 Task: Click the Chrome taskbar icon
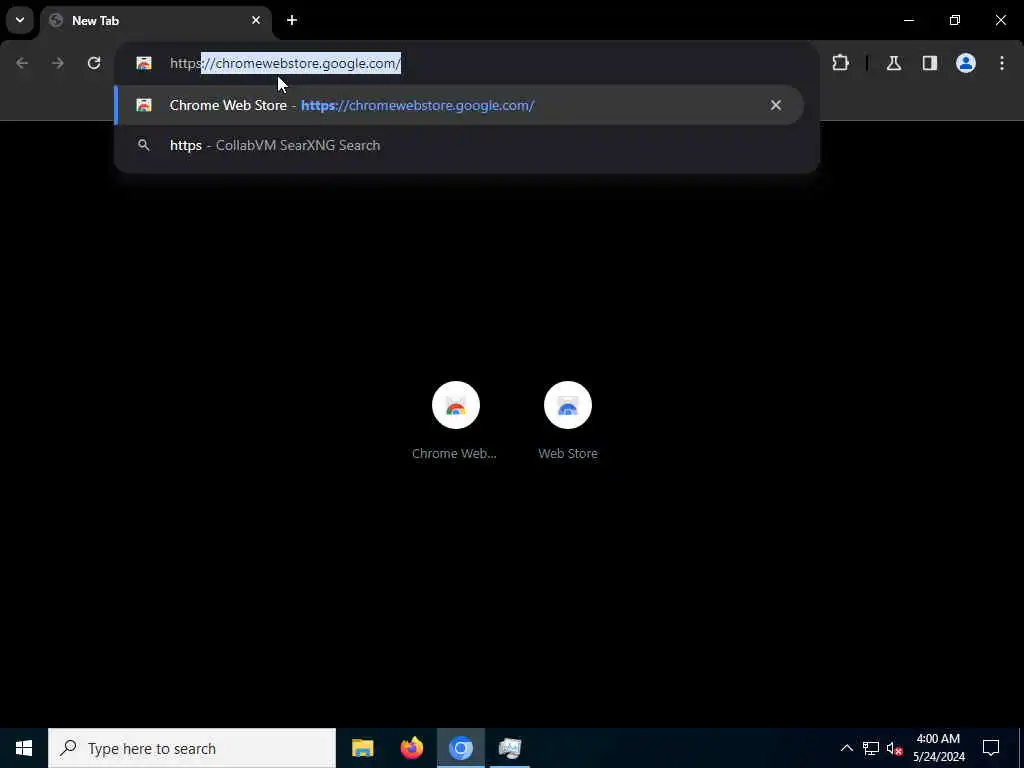[x=461, y=748]
